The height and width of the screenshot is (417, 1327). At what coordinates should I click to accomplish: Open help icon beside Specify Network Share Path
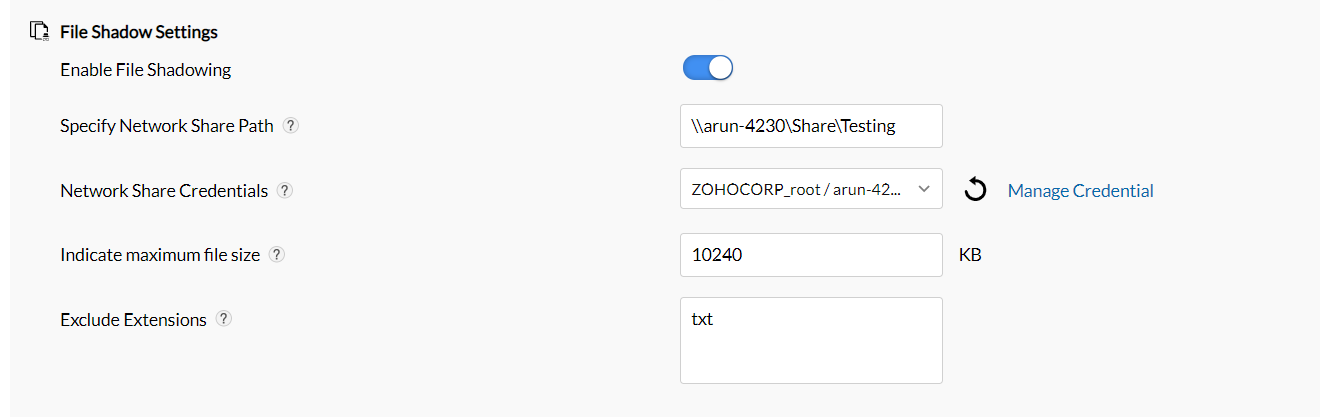pyautogui.click(x=290, y=126)
